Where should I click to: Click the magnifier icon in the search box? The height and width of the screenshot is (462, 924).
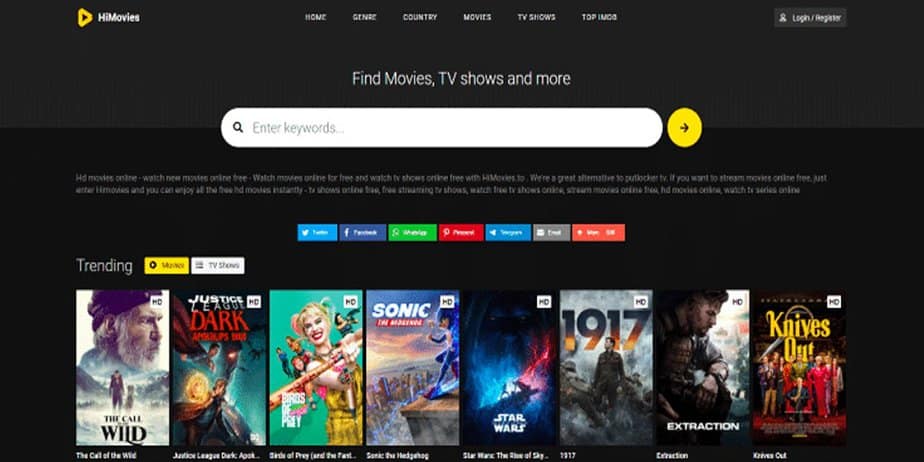(237, 127)
